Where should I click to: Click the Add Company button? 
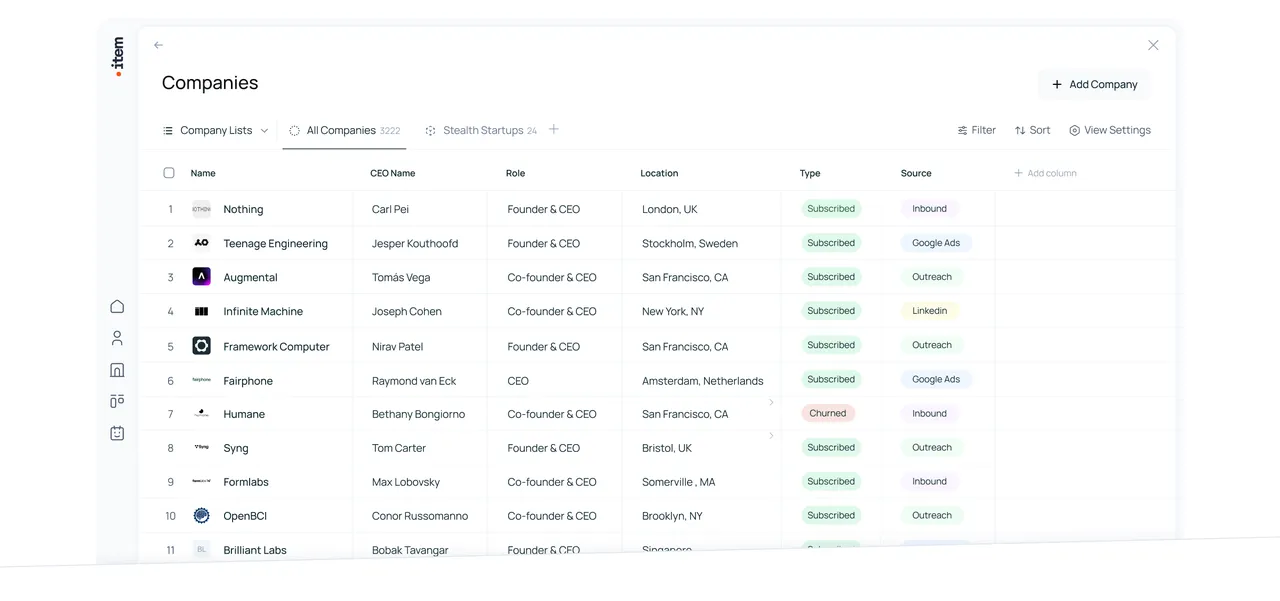click(1094, 84)
